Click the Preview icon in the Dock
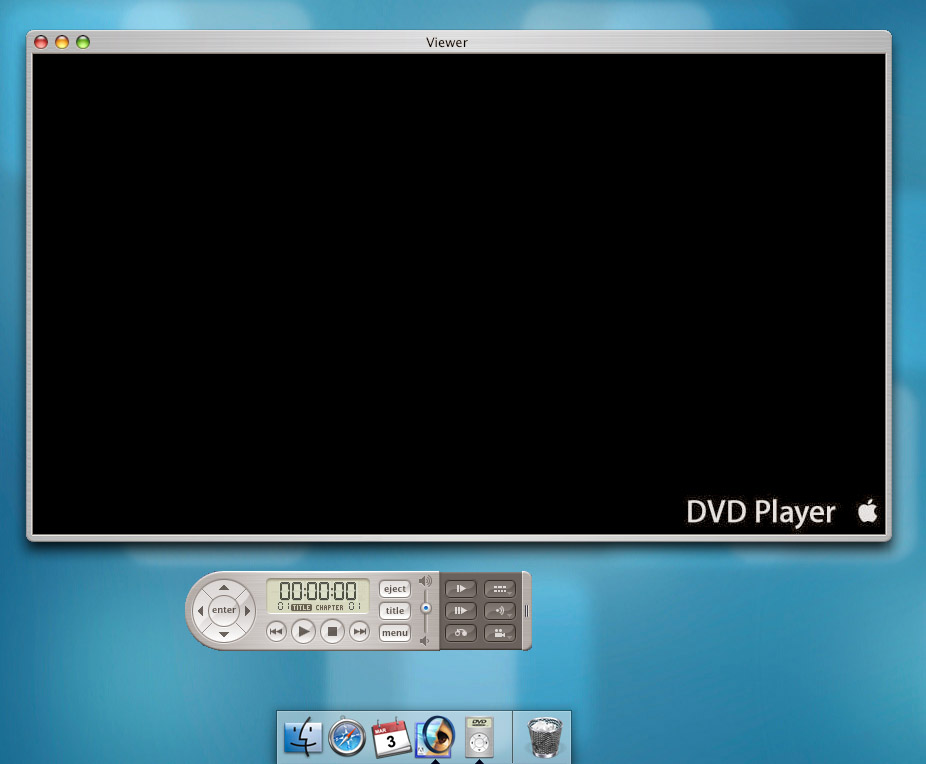 (435, 736)
